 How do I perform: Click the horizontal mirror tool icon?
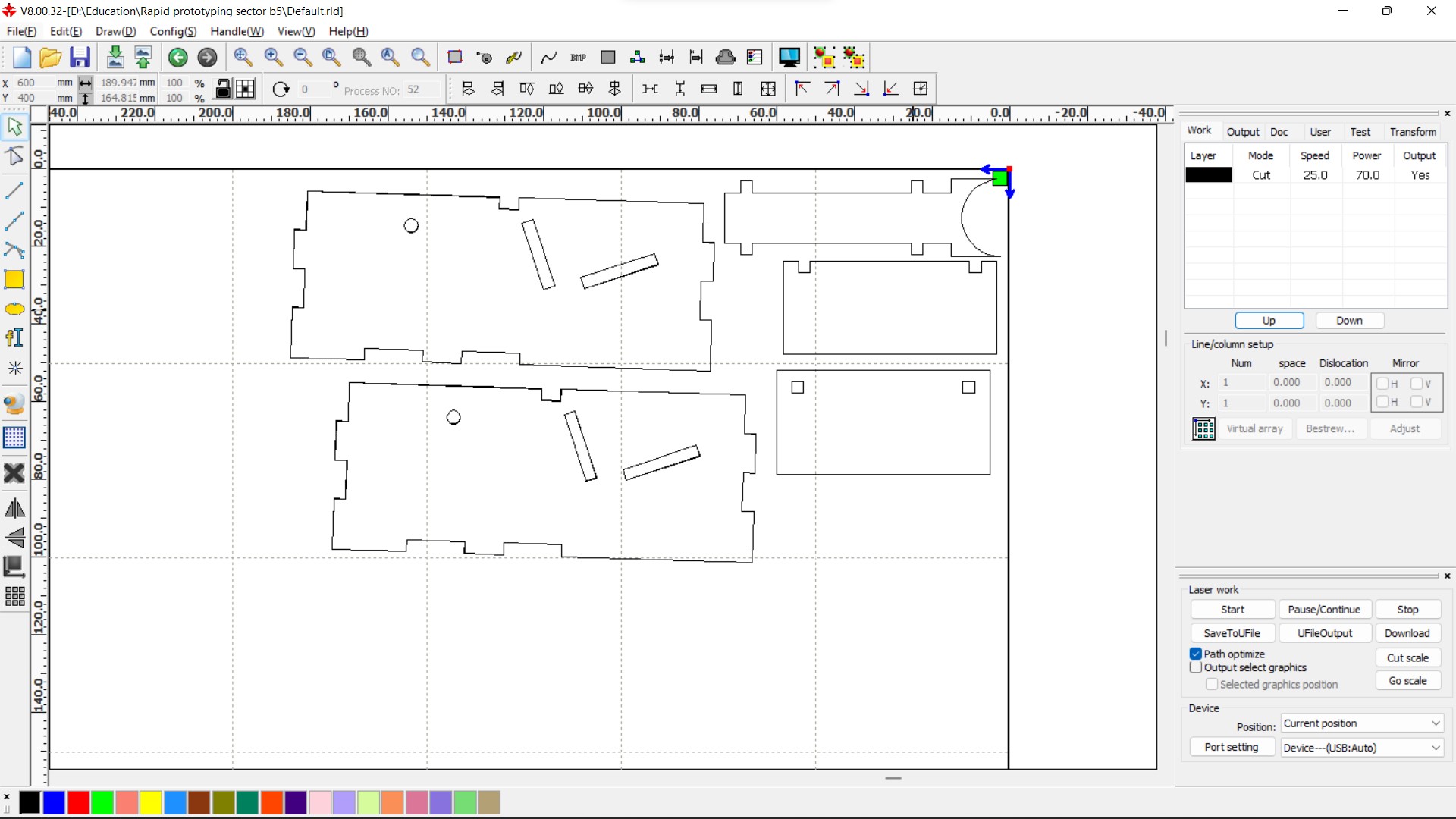click(x=14, y=508)
